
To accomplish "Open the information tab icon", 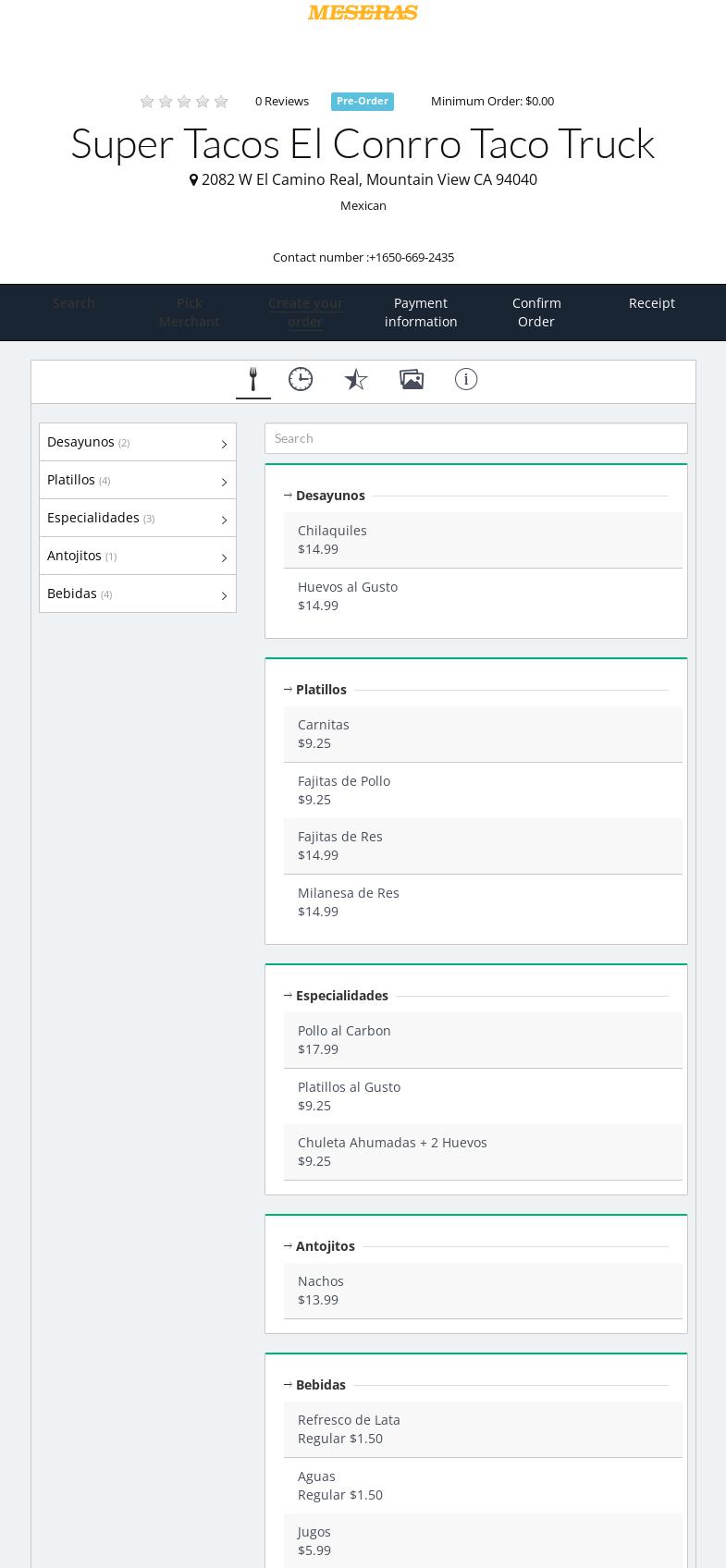I will coord(466,379).
